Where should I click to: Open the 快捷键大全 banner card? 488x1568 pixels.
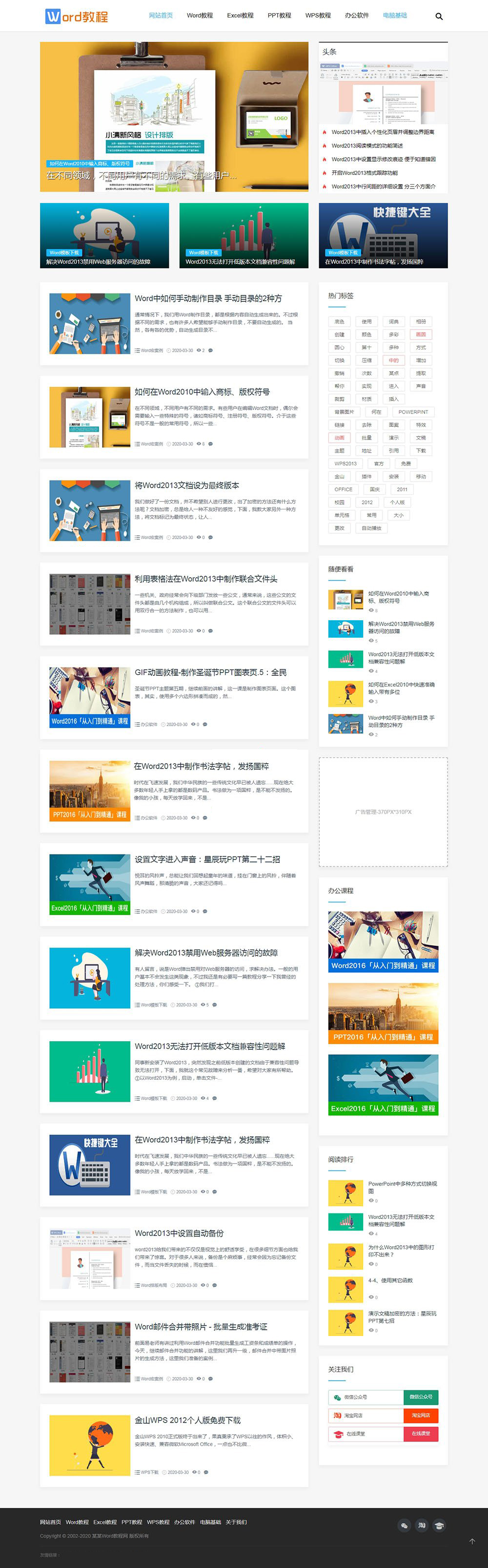[384, 235]
